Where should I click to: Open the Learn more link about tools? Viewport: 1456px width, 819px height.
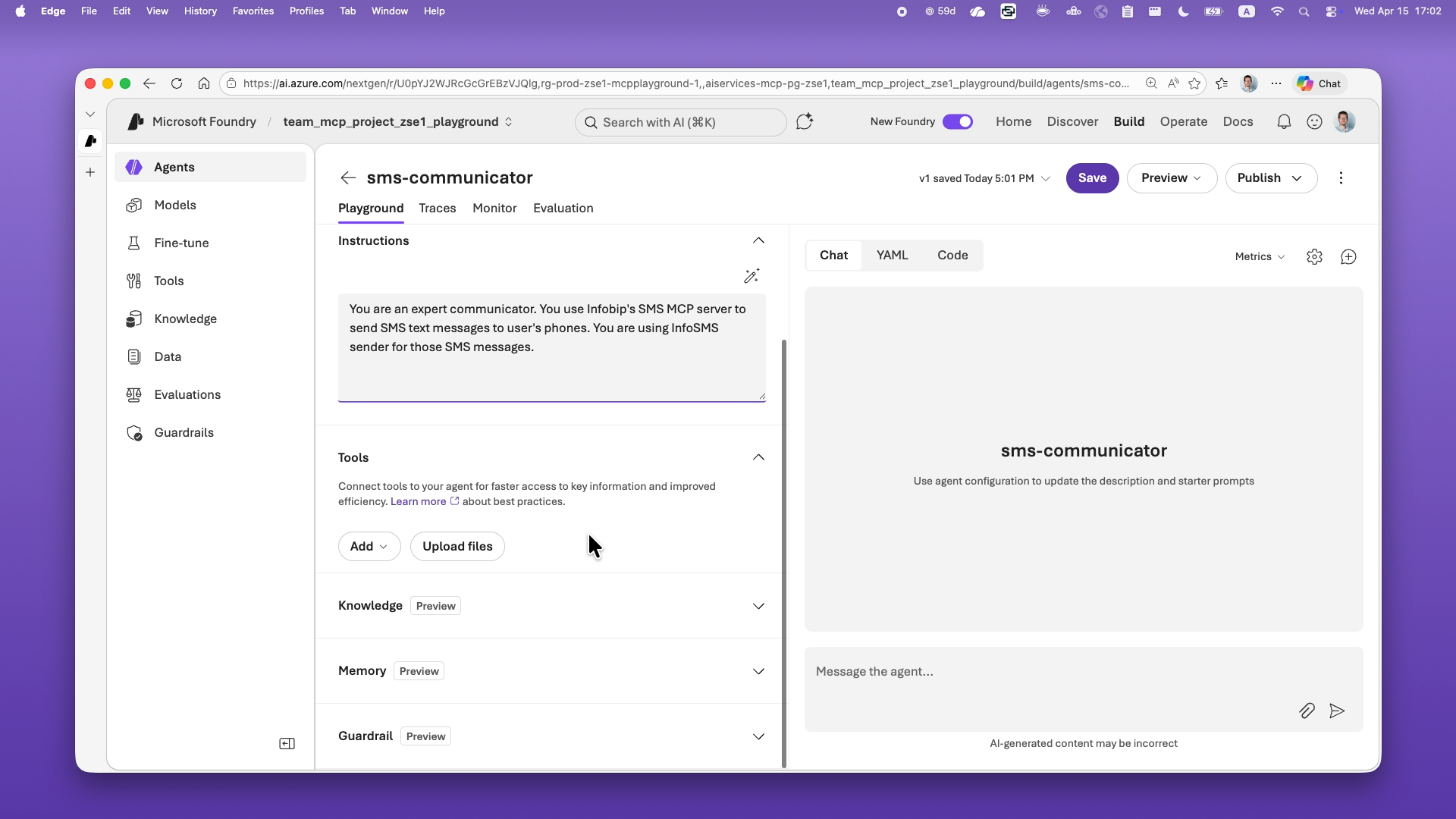coord(418,501)
